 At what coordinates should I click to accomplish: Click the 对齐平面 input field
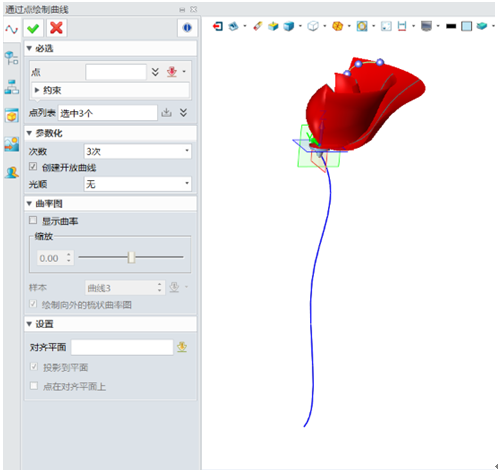coord(122,347)
